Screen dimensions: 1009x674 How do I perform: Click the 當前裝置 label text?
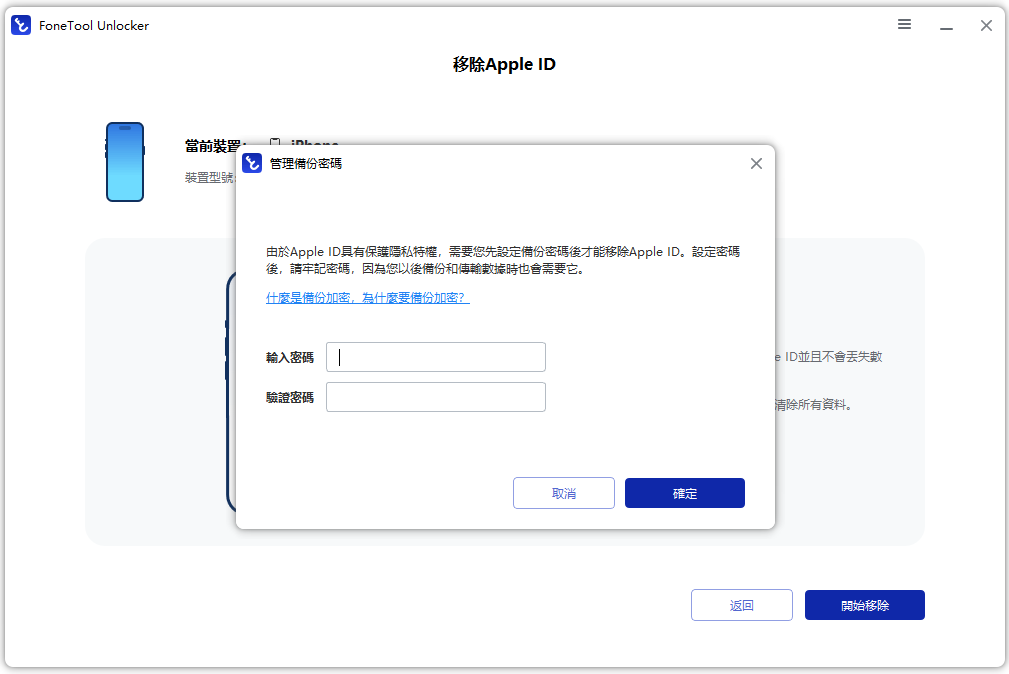point(214,146)
